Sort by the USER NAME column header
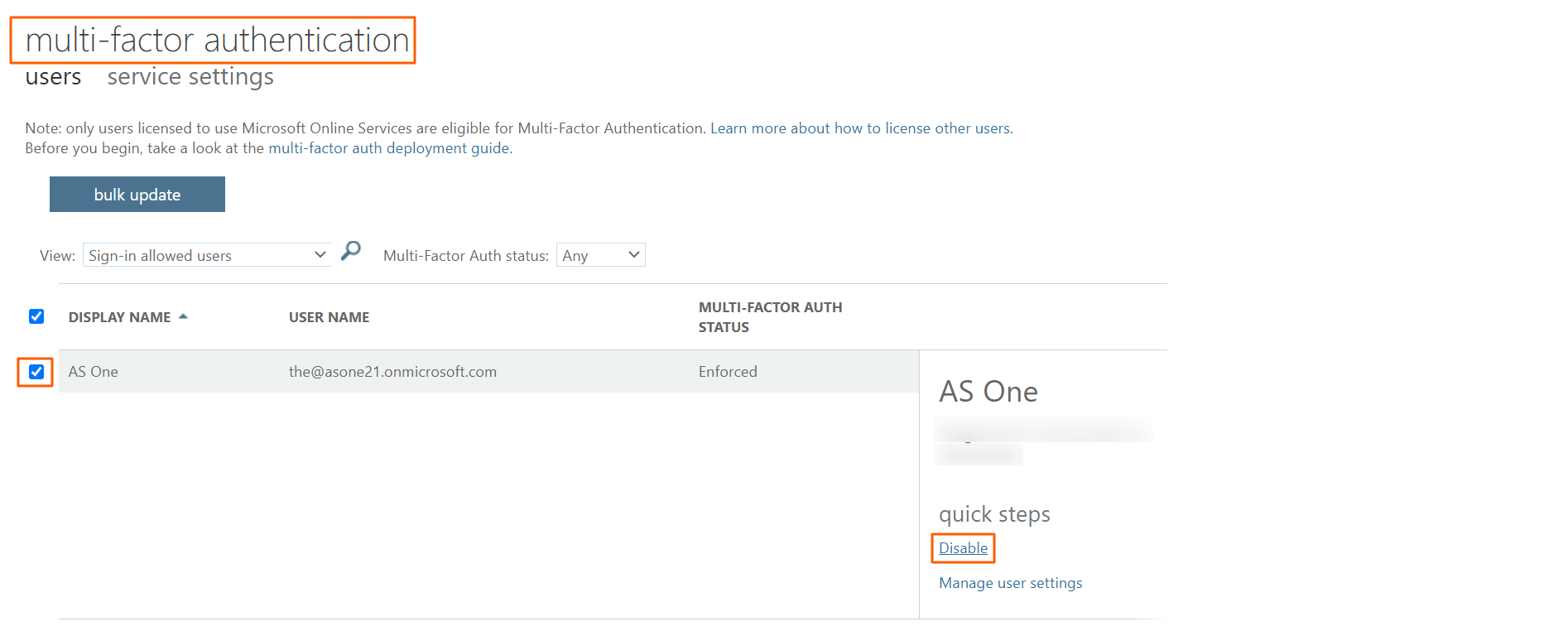The image size is (1568, 641). pyautogui.click(x=329, y=317)
